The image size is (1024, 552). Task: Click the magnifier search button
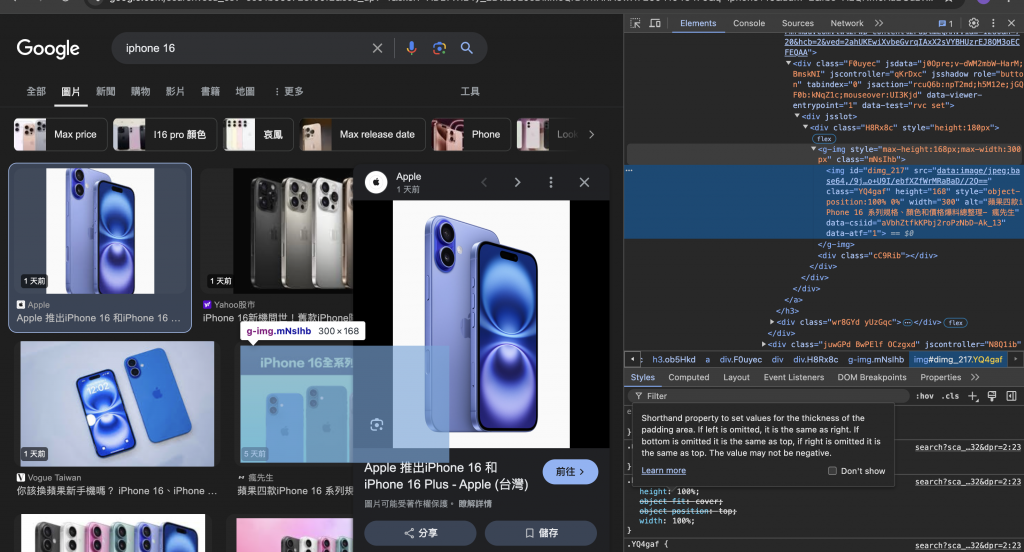click(467, 48)
